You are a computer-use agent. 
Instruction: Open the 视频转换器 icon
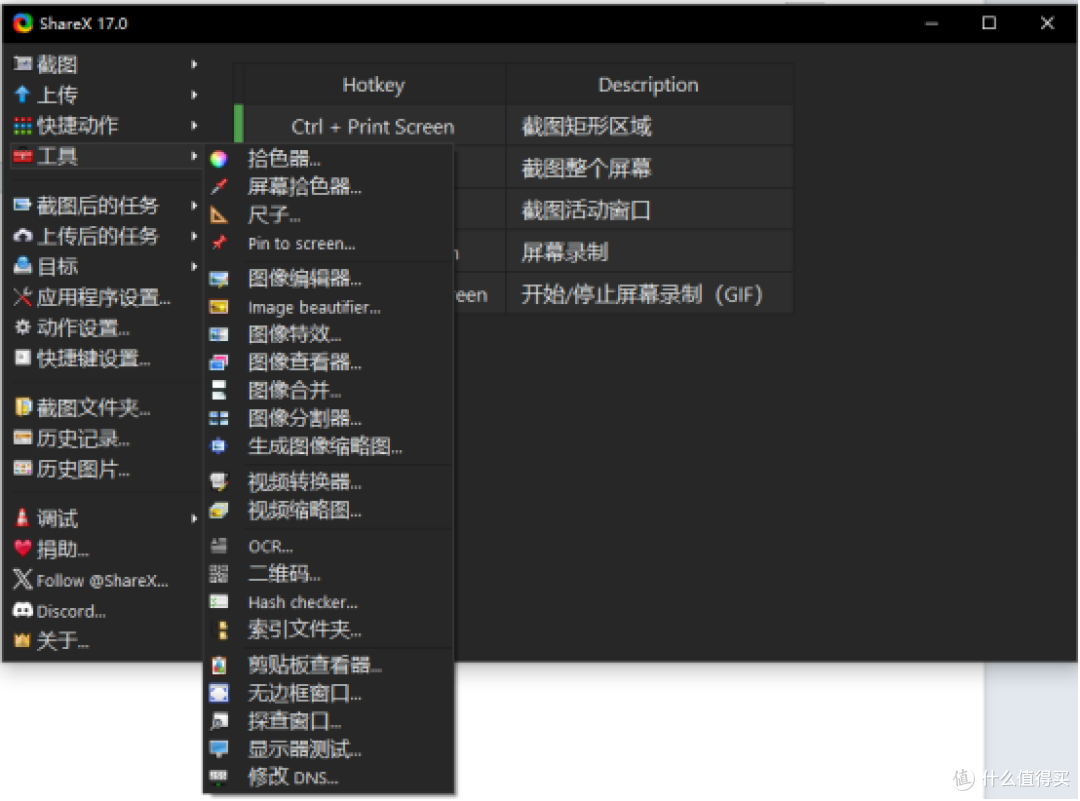219,482
